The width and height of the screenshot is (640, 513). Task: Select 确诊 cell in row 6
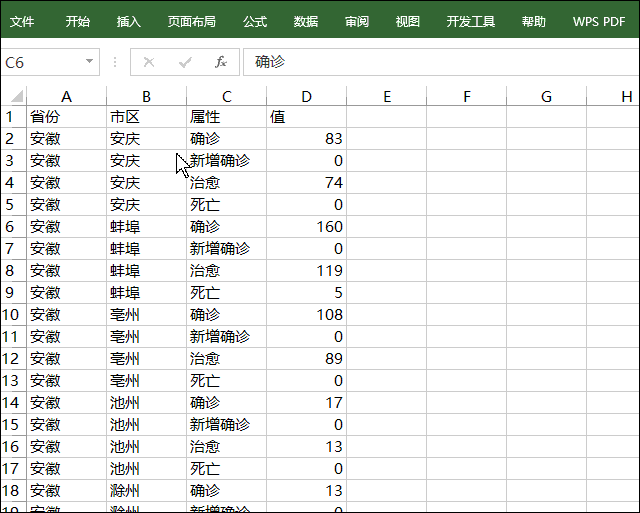(227, 227)
